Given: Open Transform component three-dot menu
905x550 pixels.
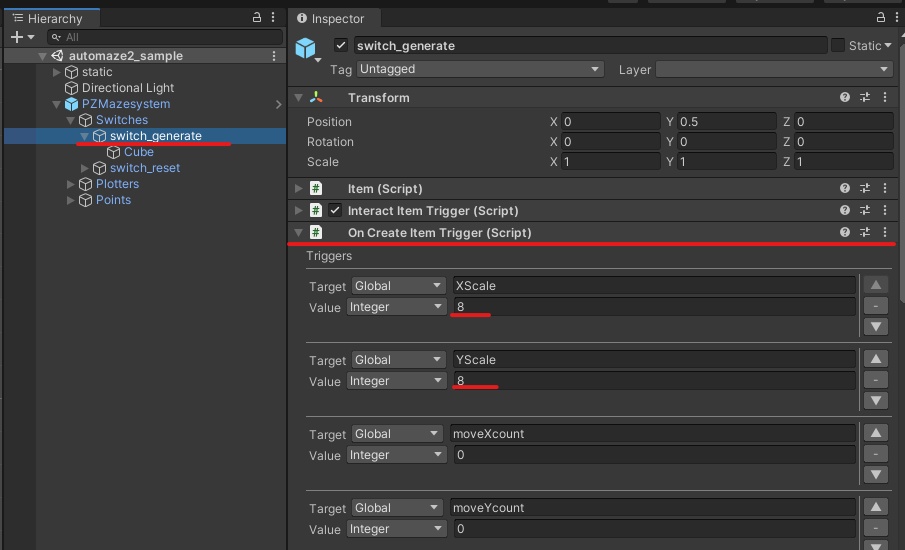Looking at the screenshot, I should 885,98.
